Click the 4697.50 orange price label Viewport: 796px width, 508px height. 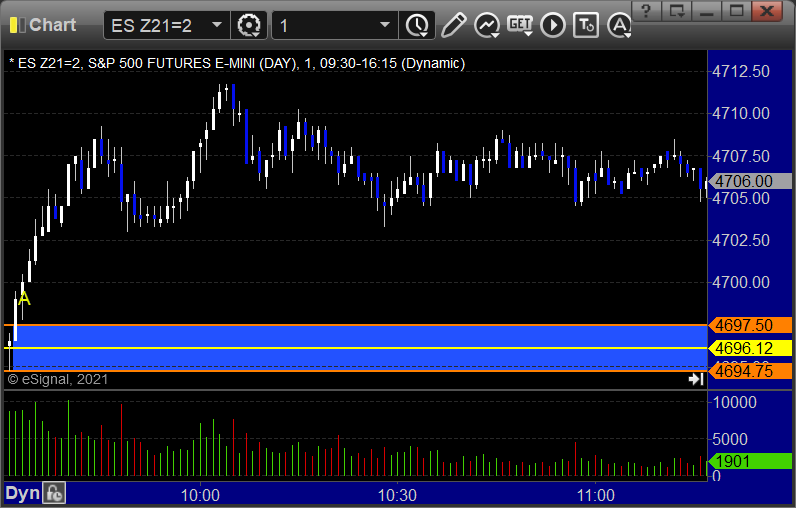(750, 325)
